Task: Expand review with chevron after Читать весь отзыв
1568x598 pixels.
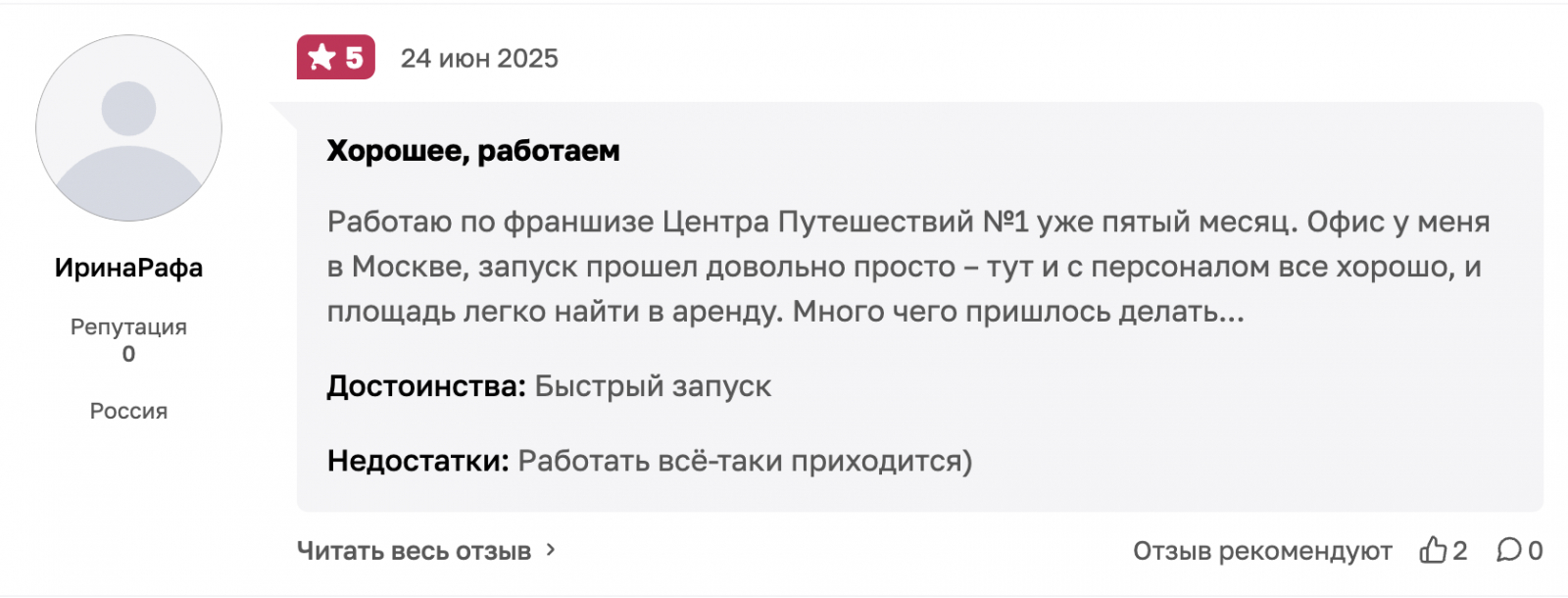Action: 551,550
